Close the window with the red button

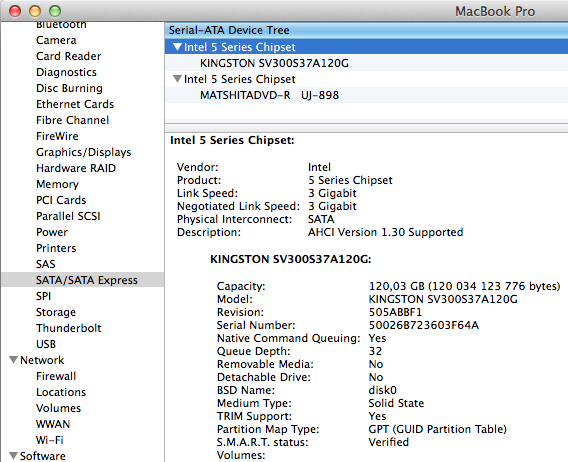click(x=15, y=11)
